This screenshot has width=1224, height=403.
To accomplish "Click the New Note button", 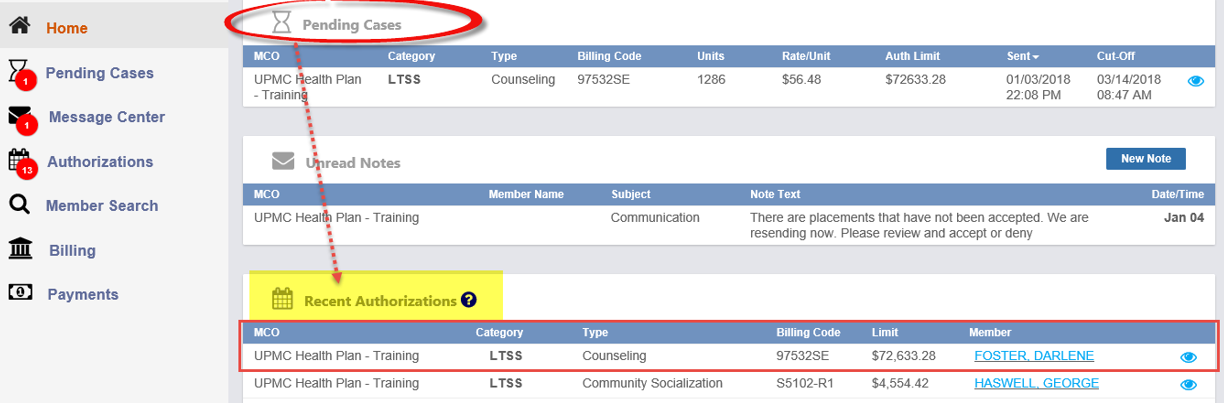I will pos(1145,159).
